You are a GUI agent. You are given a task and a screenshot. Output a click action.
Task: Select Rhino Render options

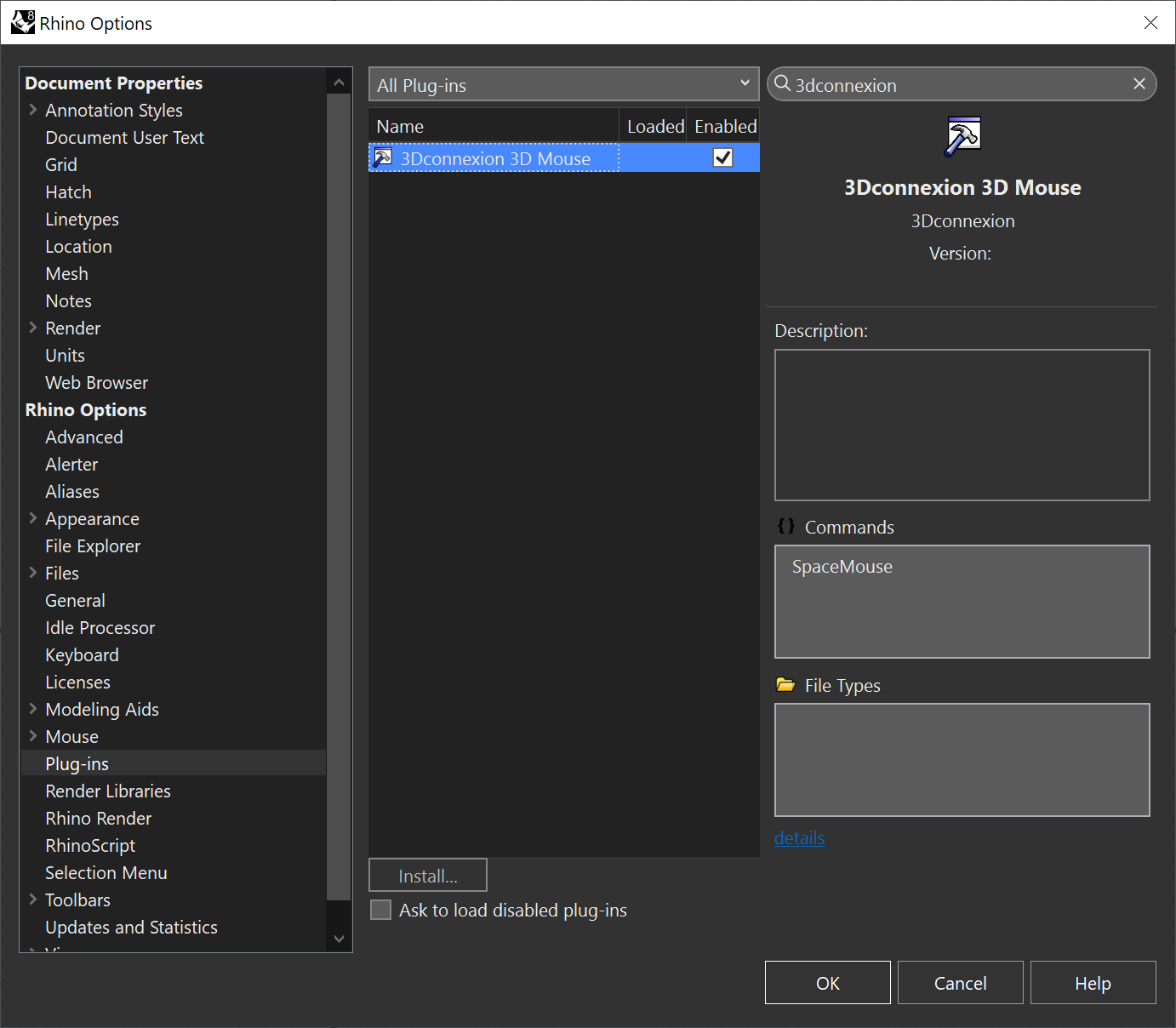(x=98, y=818)
